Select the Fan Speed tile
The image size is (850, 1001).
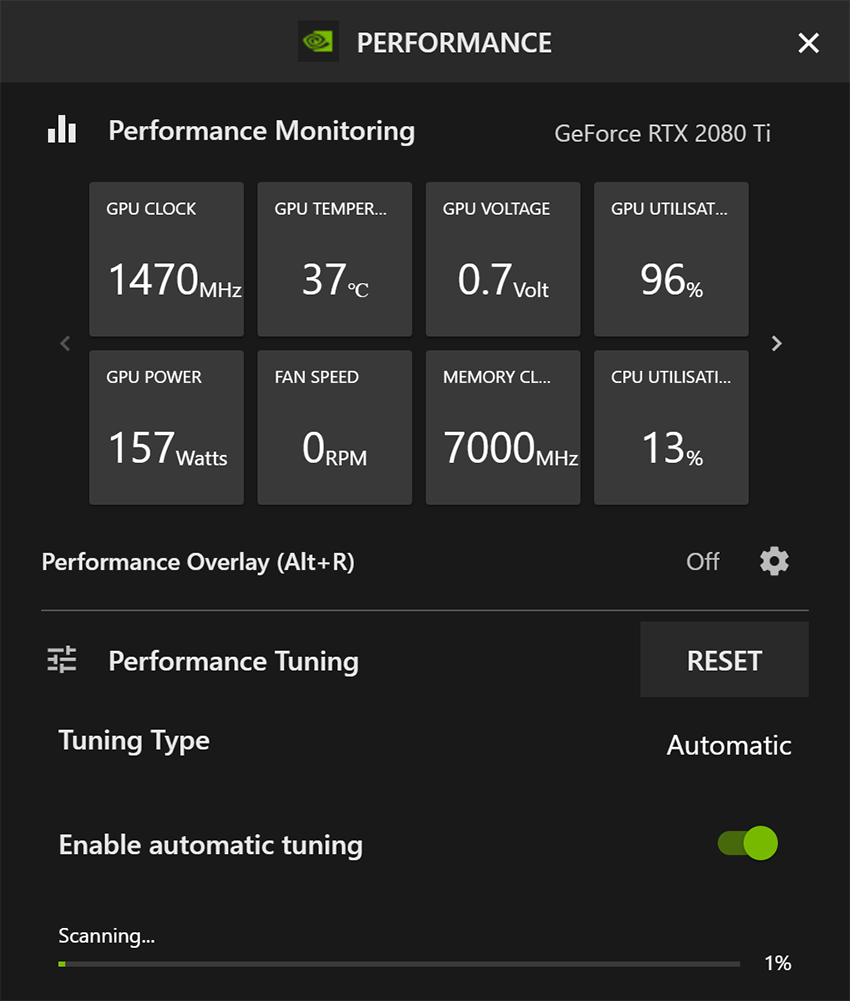click(334, 427)
